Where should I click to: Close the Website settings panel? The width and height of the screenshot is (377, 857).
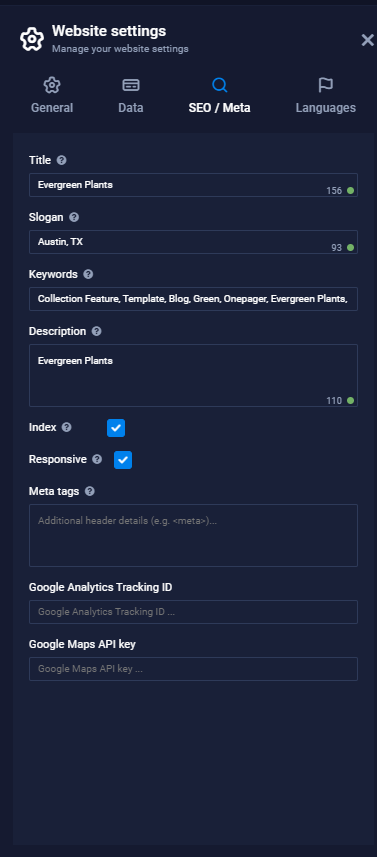(x=367, y=40)
